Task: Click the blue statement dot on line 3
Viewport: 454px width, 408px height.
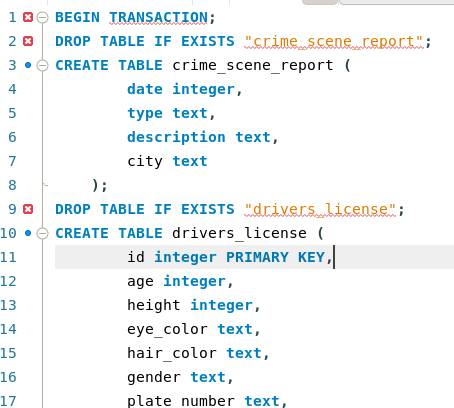Action: (28, 65)
